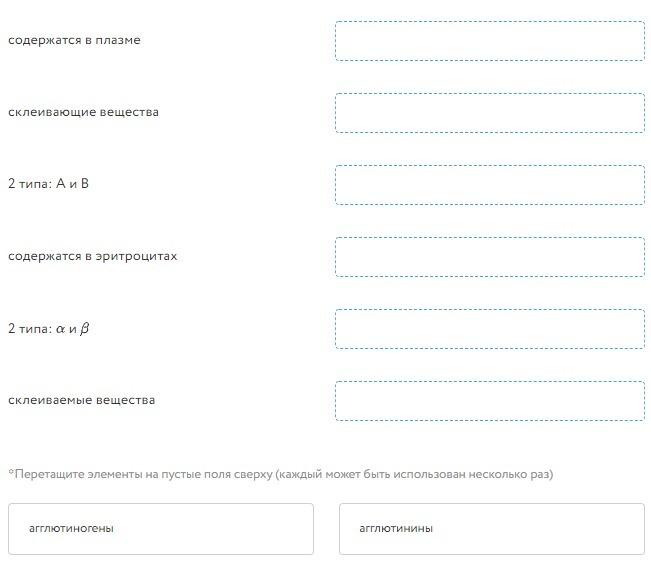Select the "2 типа: α и β" label

[48, 329]
